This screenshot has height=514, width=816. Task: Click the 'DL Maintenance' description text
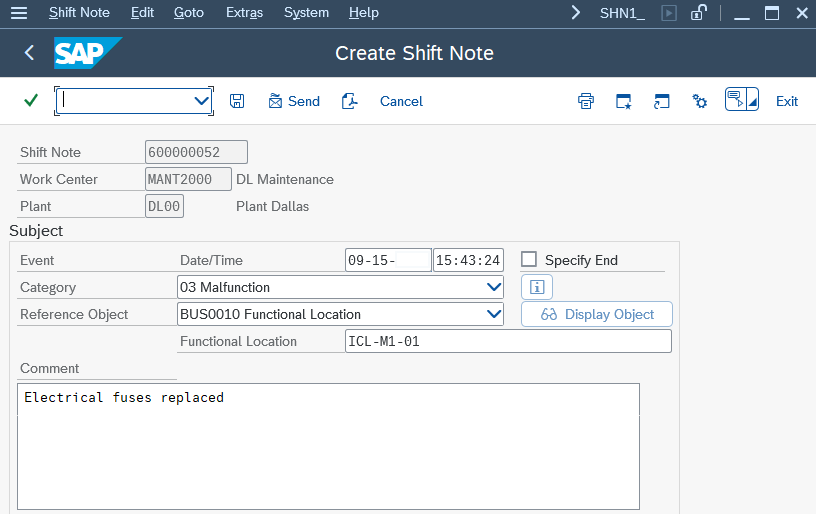click(285, 179)
